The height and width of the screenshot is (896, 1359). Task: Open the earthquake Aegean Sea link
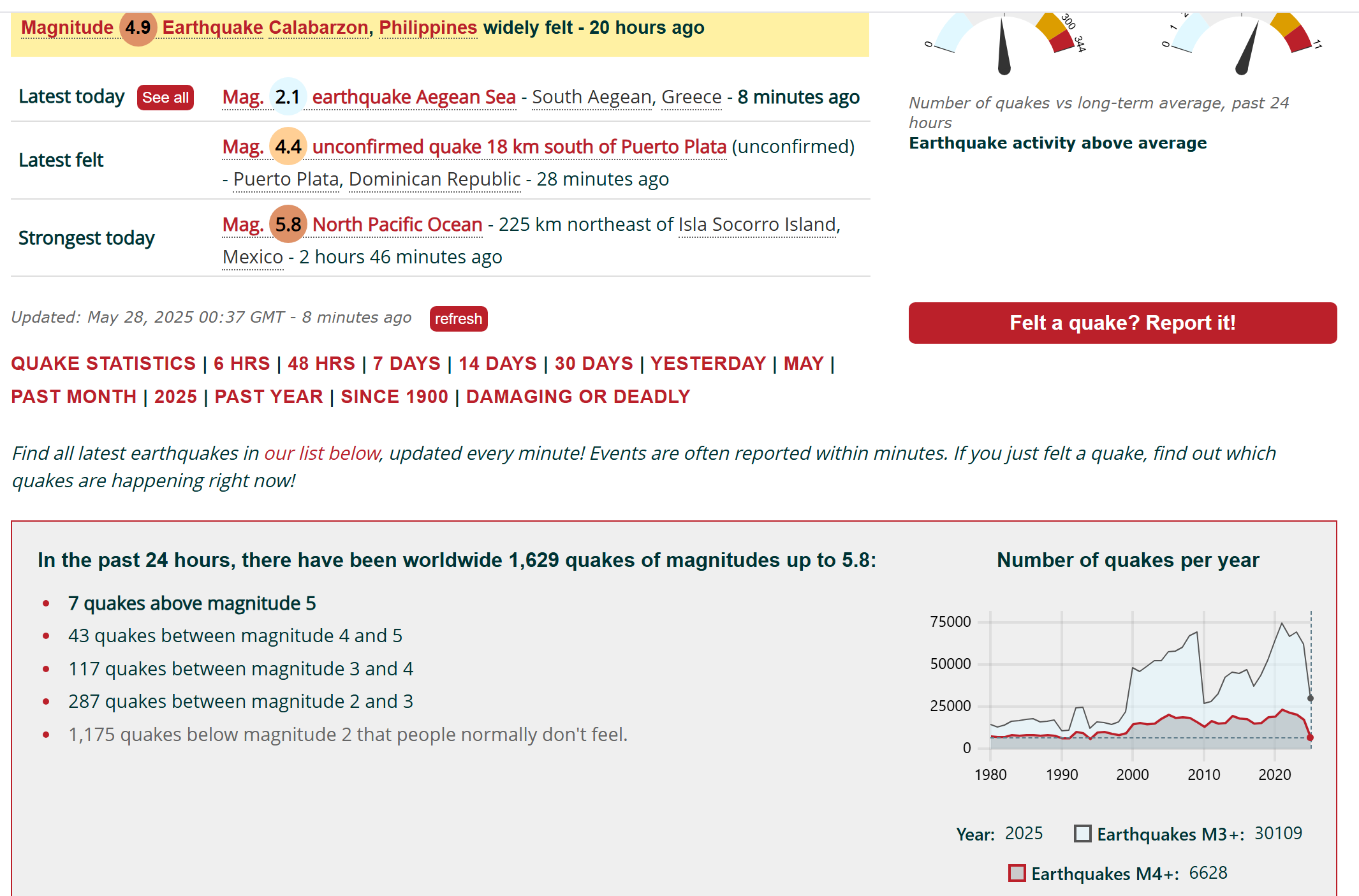point(414,97)
